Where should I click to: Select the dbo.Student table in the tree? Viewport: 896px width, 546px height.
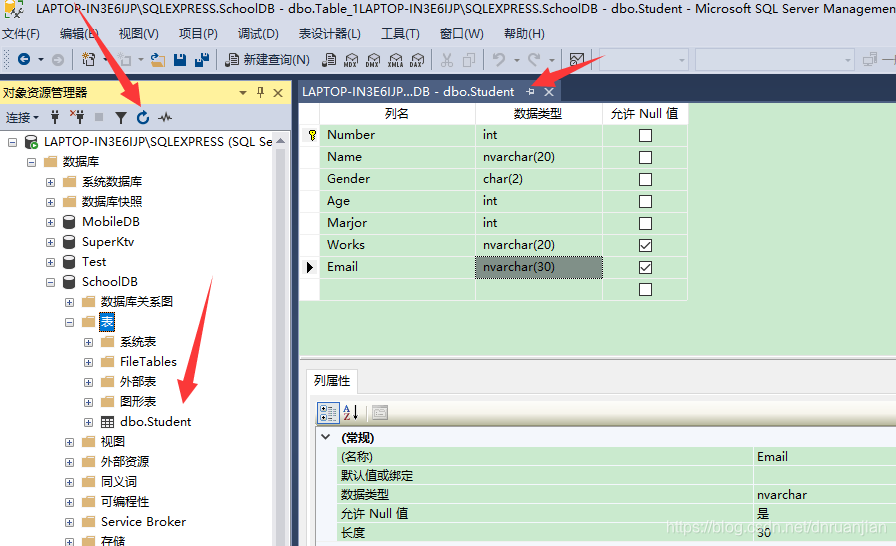[x=155, y=422]
